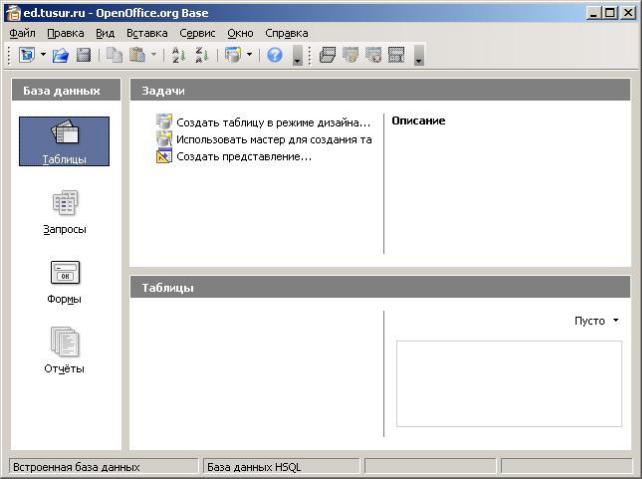Select the Отчёты icon in database pane
The image size is (642, 479).
pyautogui.click(x=65, y=350)
